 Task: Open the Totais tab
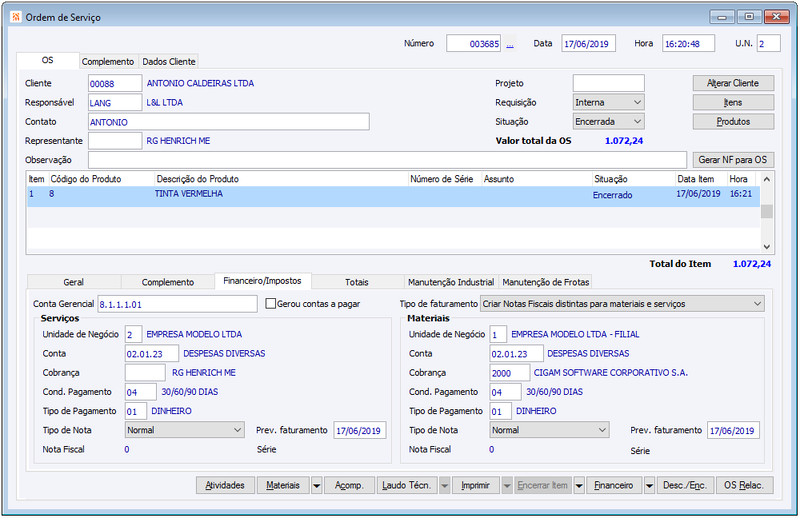[356, 282]
